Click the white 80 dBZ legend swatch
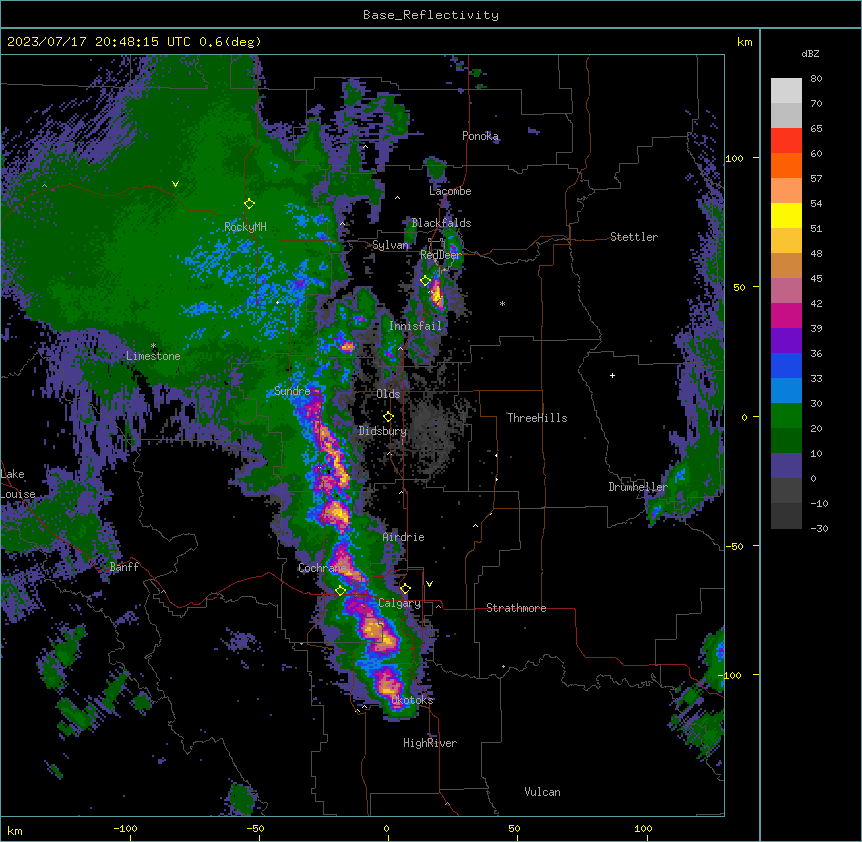Screen dimensions: 862x842 point(786,91)
